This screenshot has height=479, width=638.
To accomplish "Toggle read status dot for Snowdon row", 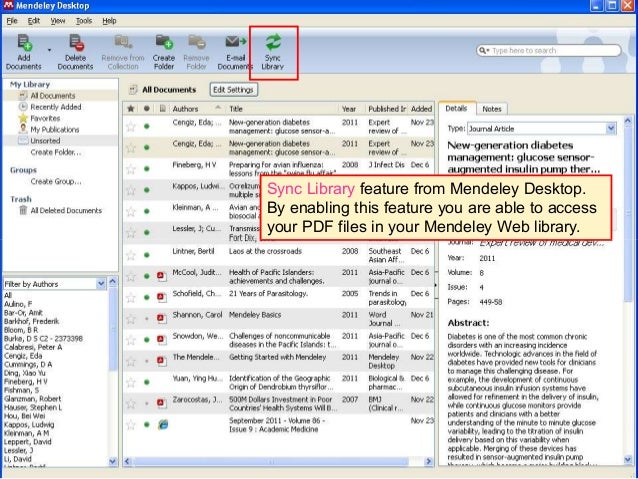I will pyautogui.click(x=146, y=340).
